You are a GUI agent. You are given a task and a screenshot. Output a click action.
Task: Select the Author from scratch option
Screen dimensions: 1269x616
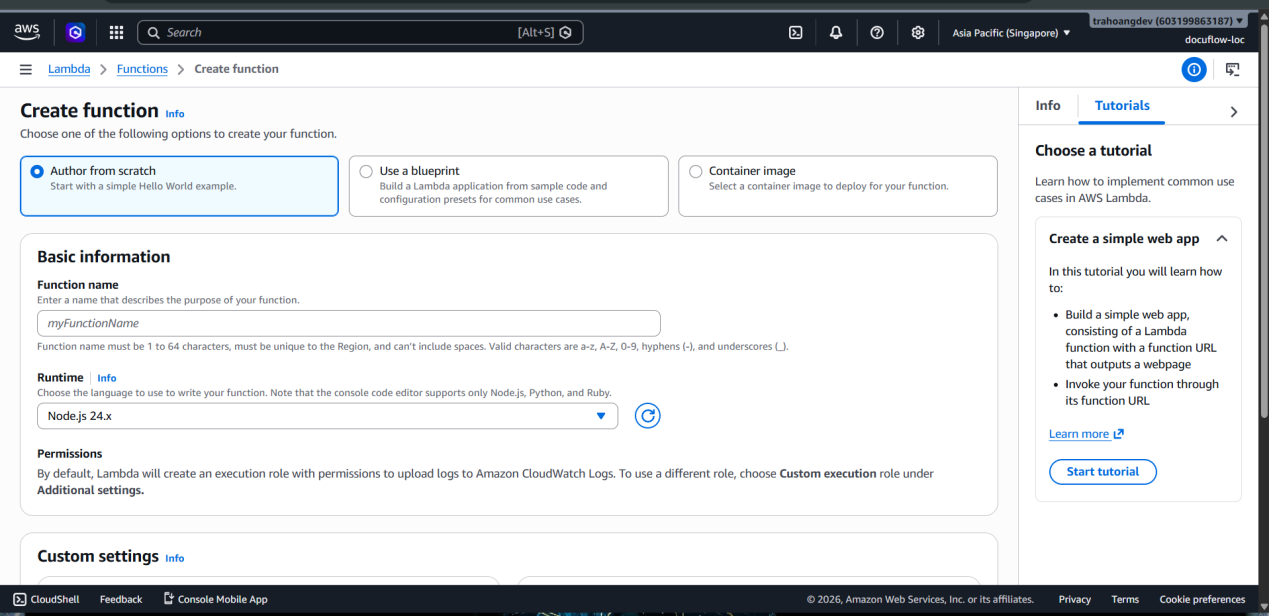pos(179,186)
